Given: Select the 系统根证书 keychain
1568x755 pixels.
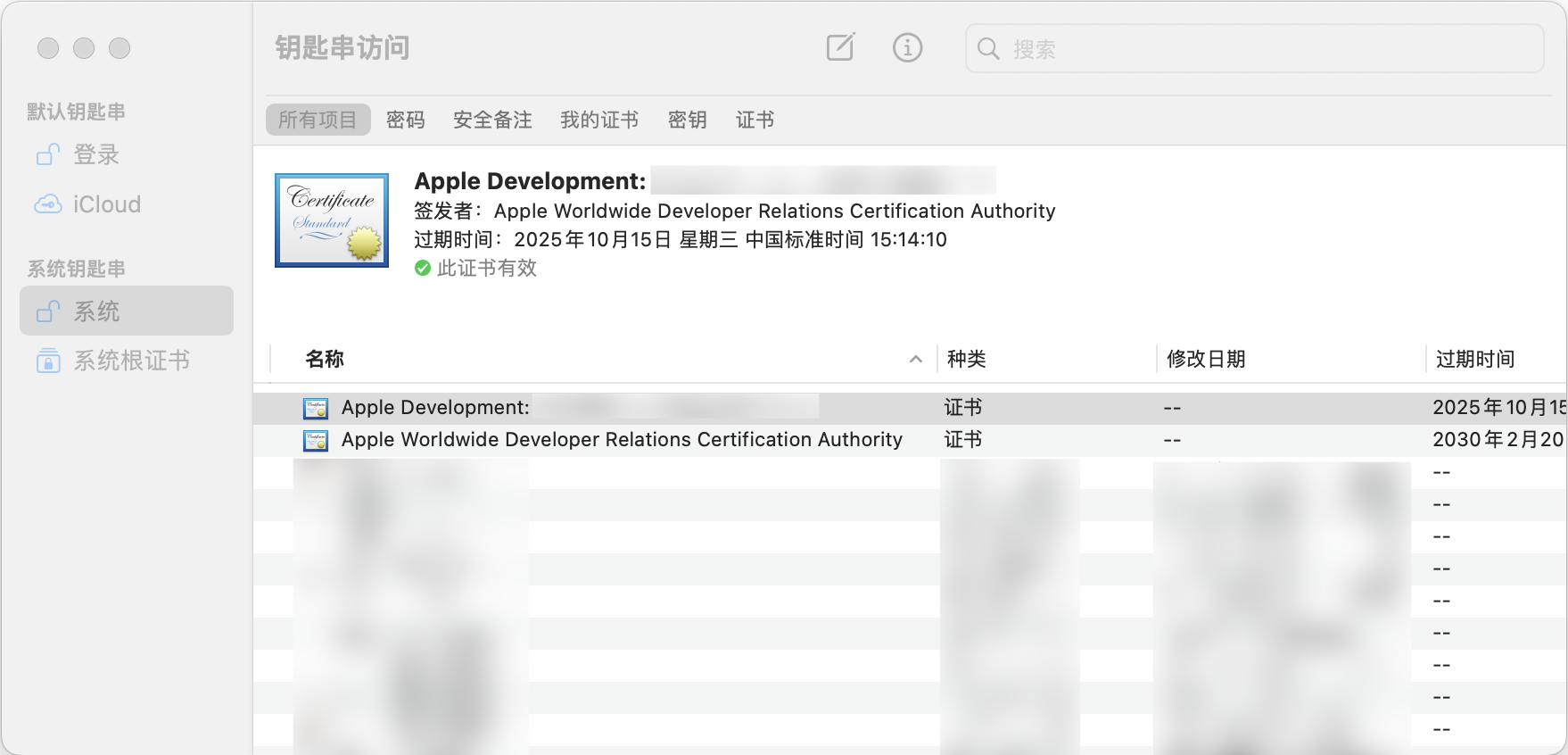Looking at the screenshot, I should click(x=127, y=361).
